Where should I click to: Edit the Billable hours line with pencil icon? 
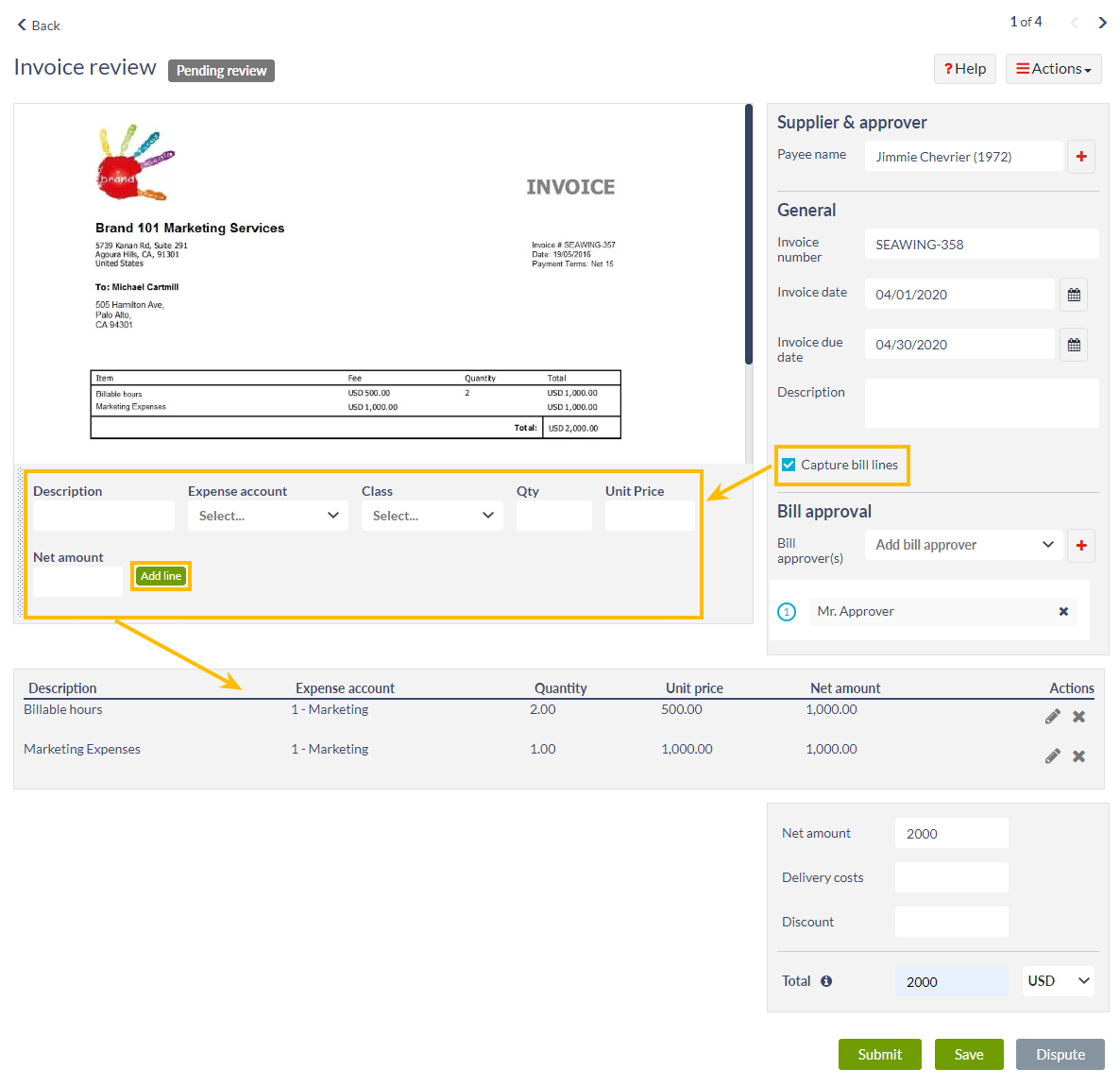(x=1052, y=717)
